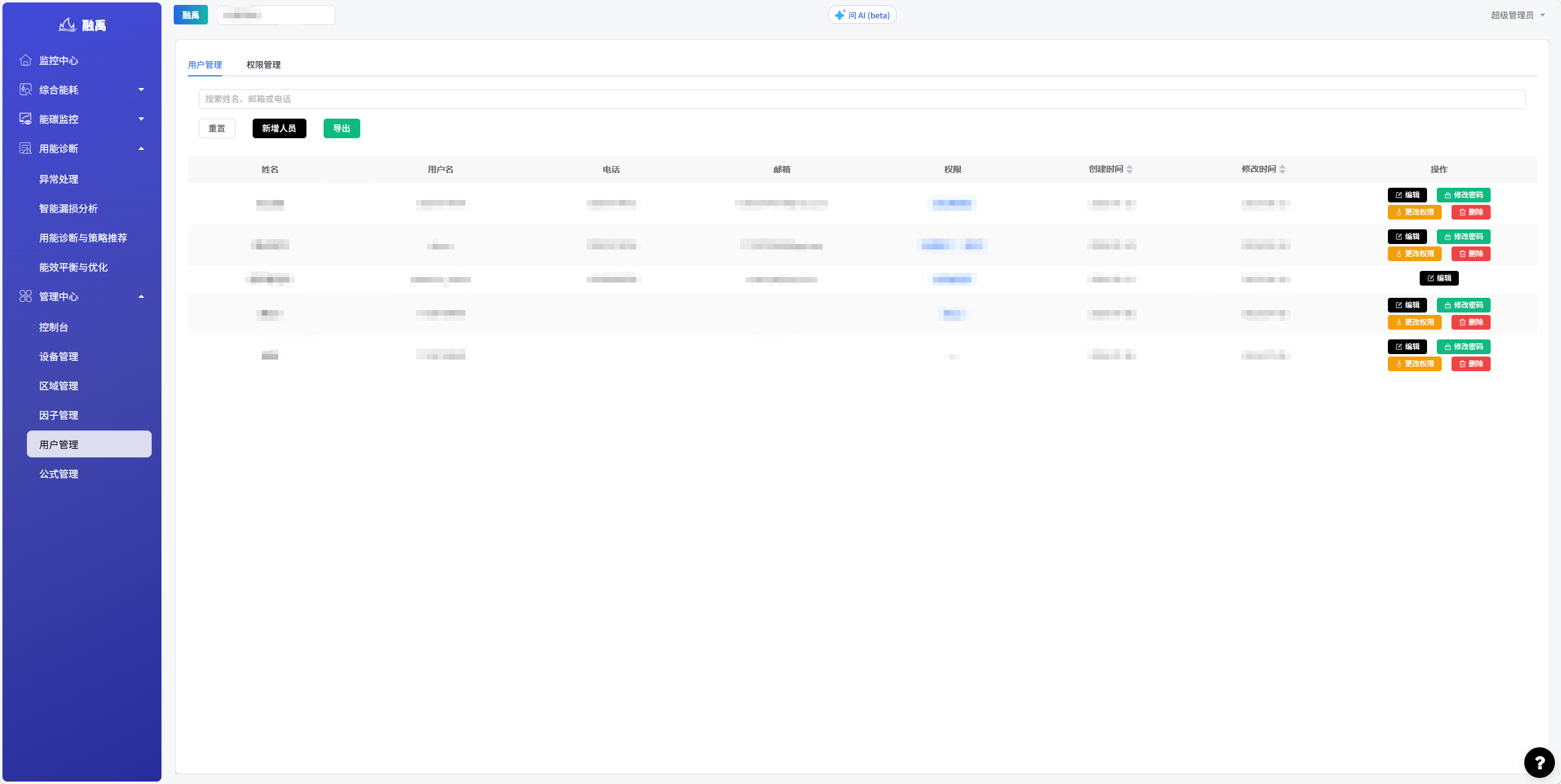Click the green 导出 button
Viewport: 1561px width, 784px height.
coord(341,128)
